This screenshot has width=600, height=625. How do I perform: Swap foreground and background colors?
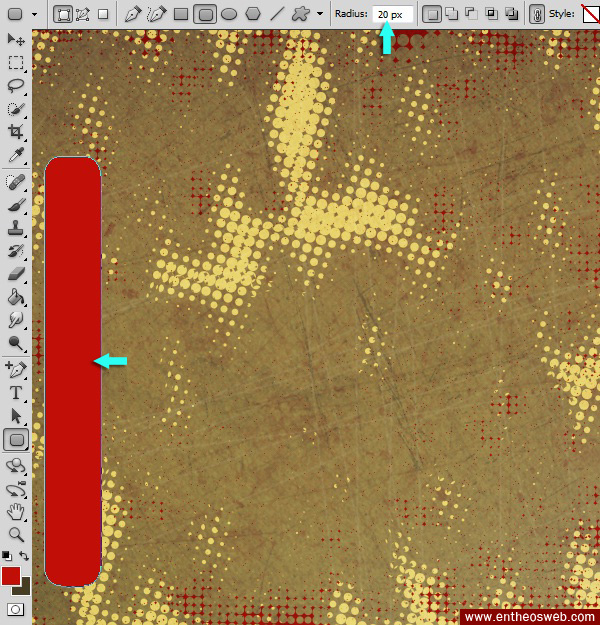click(x=24, y=556)
